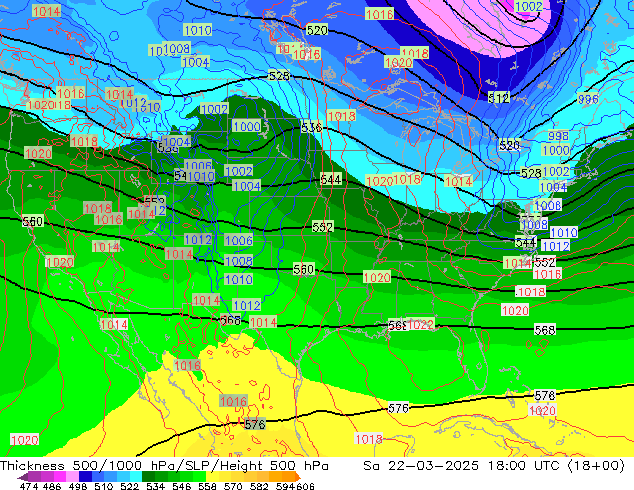Click the bright yellow swatch in the legend
Image resolution: width=634 pixels, height=490 pixels.
(212, 477)
